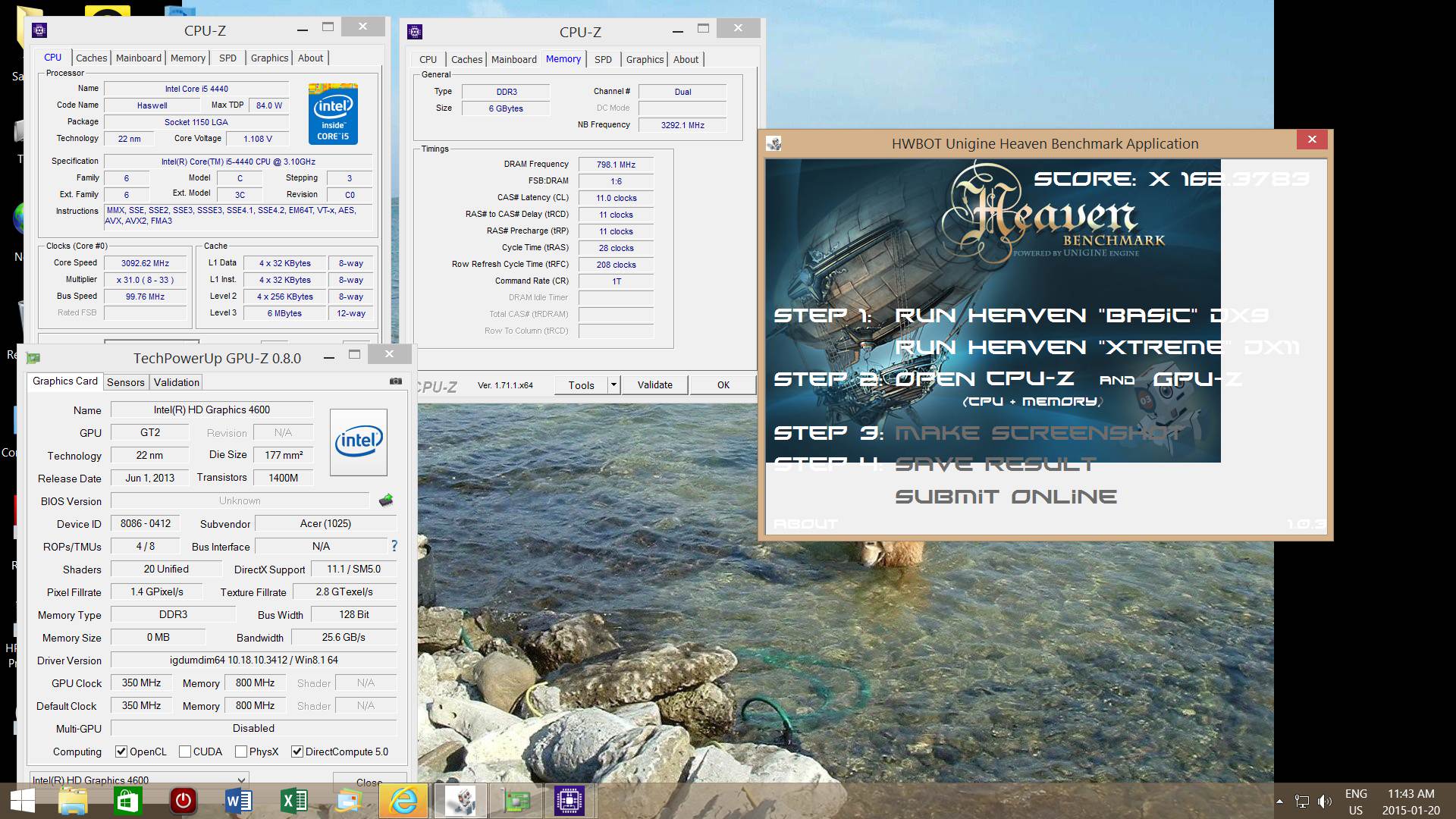Select CPU tab in Memory CPU-Z window
Viewport: 1456px width, 819px height.
[x=428, y=59]
